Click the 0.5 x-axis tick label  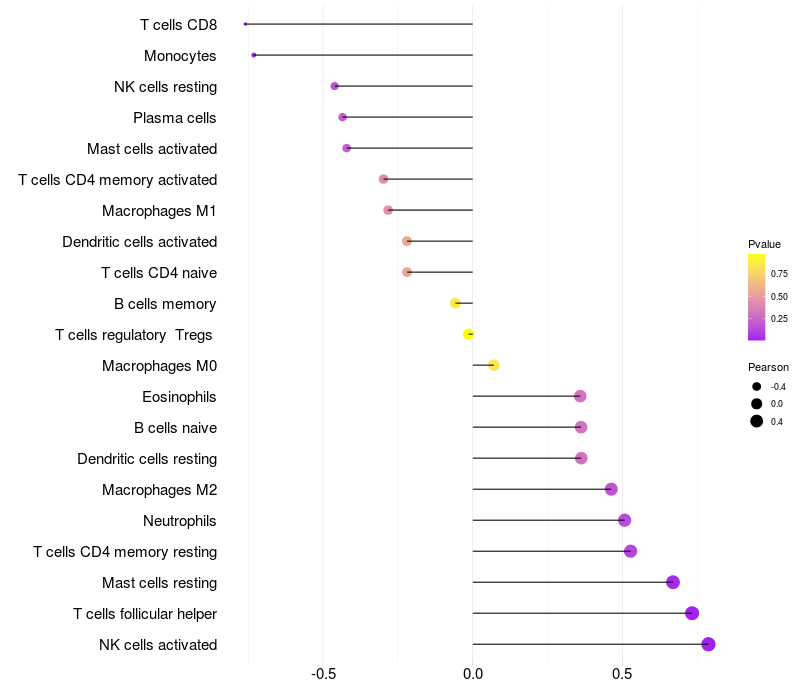[x=622, y=674]
